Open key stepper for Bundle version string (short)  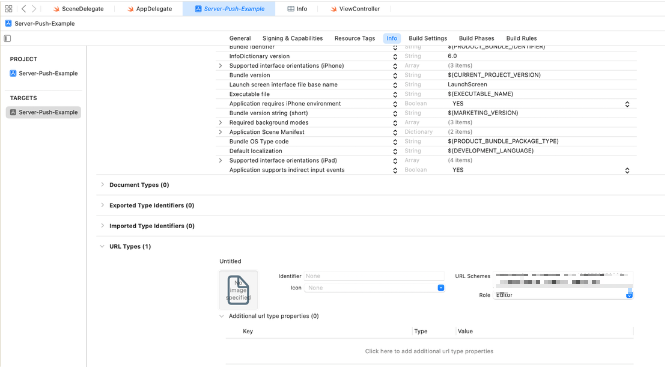tap(395, 113)
